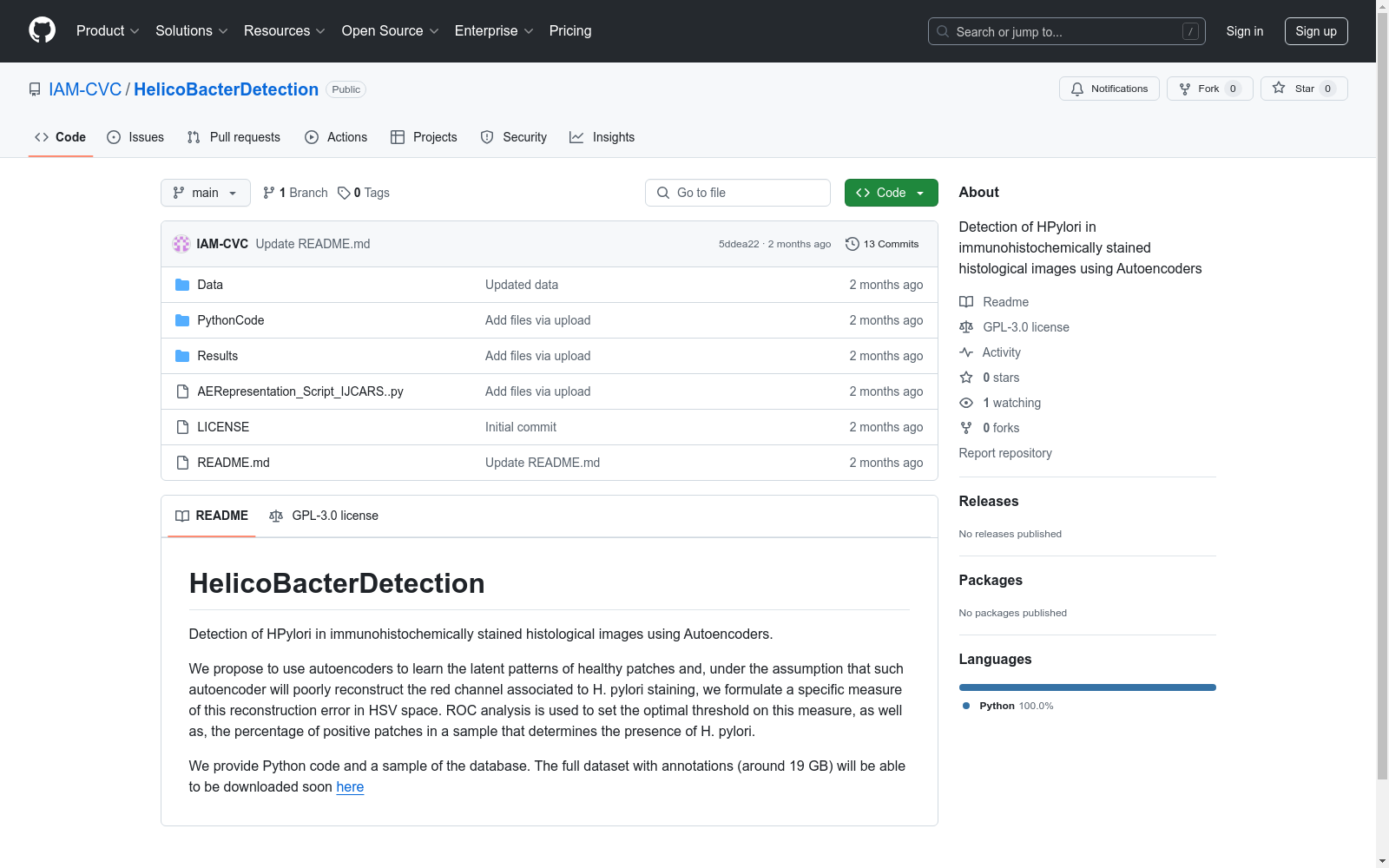Click the star icon beside 0 stars
The image size is (1389, 868).
[x=966, y=378]
